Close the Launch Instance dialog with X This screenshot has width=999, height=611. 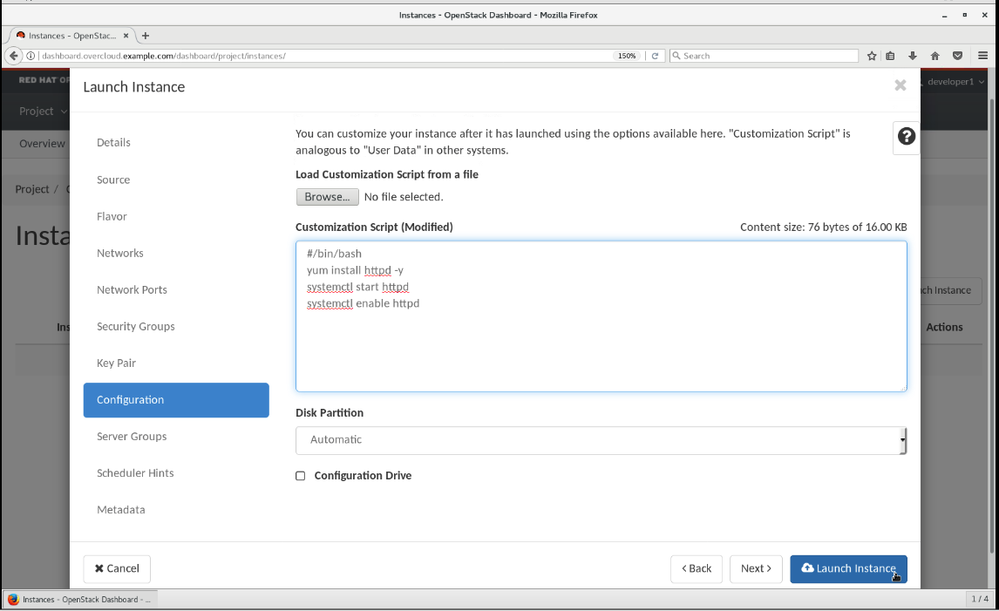coord(900,86)
